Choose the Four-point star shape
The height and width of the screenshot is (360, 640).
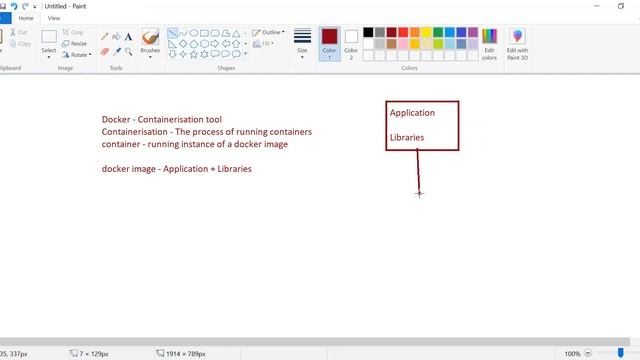pyautogui.click(x=183, y=54)
